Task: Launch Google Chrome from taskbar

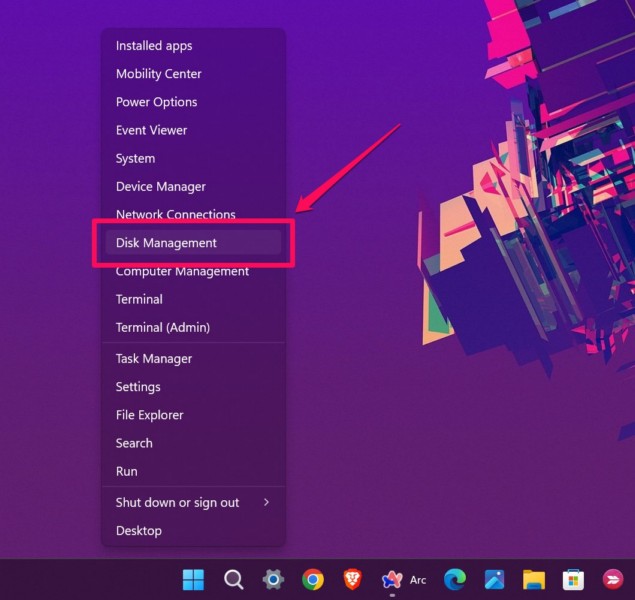Action: click(x=313, y=580)
